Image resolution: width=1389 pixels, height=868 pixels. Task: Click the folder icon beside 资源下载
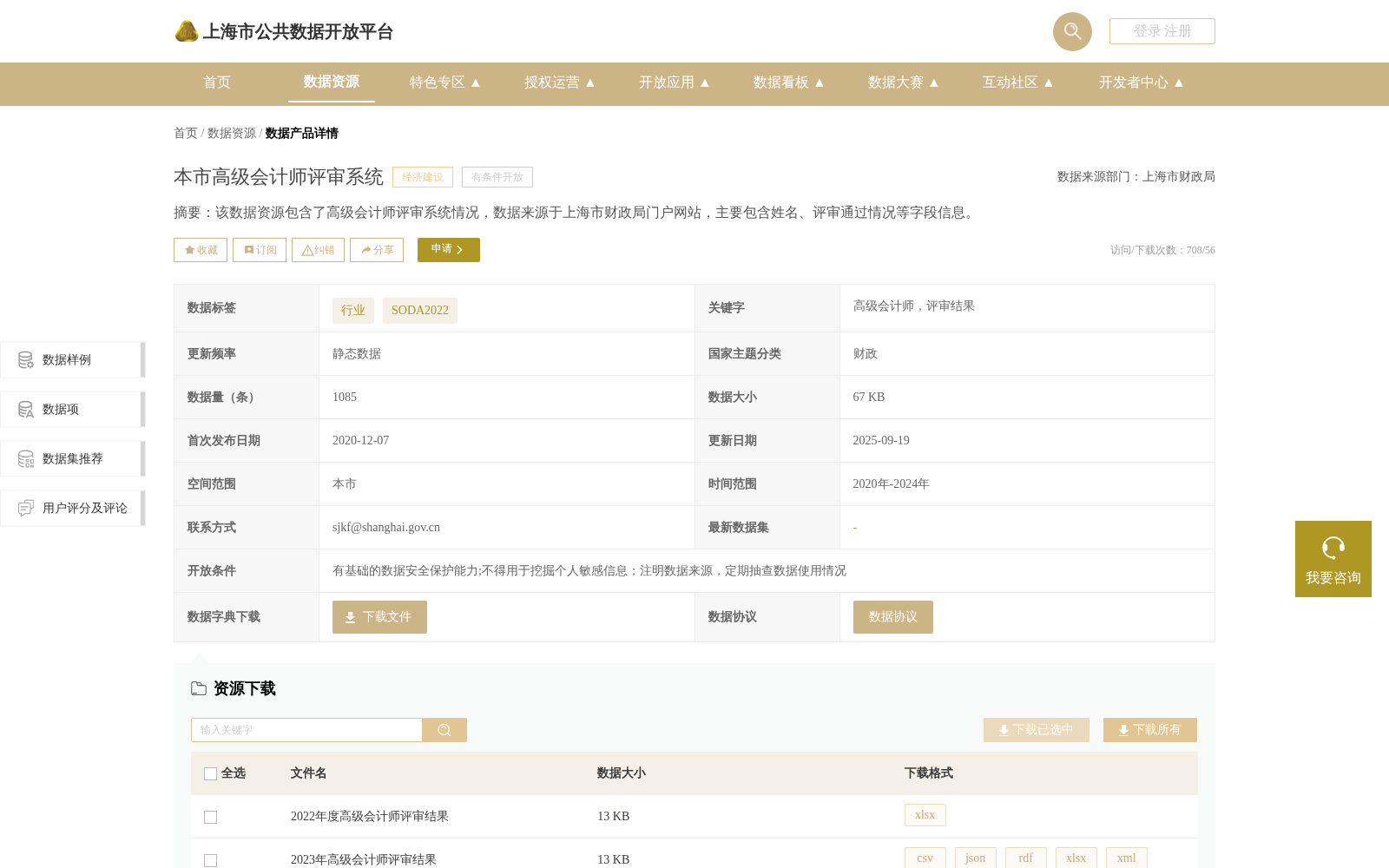tap(199, 688)
